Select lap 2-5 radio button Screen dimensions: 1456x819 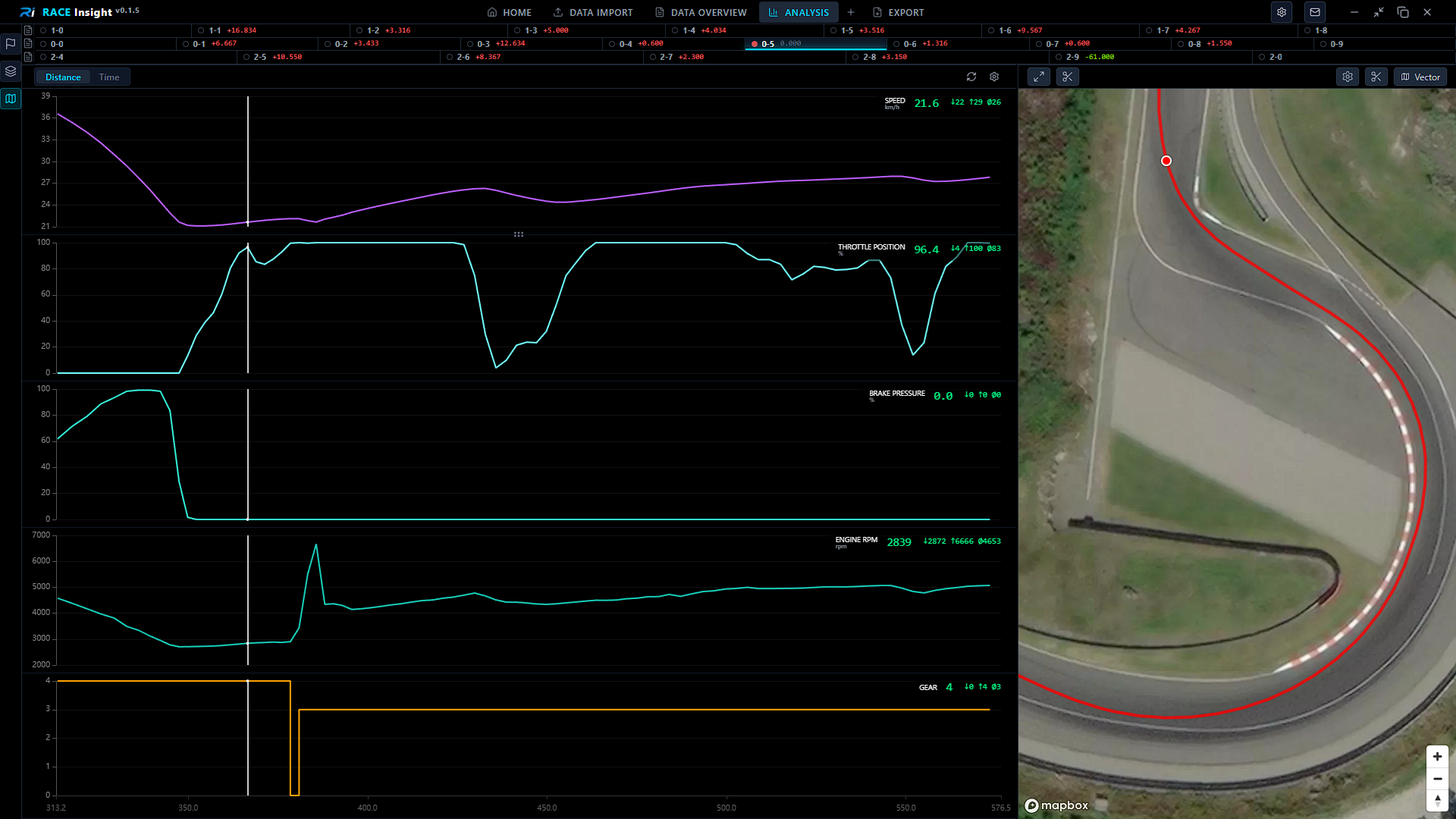(x=246, y=57)
